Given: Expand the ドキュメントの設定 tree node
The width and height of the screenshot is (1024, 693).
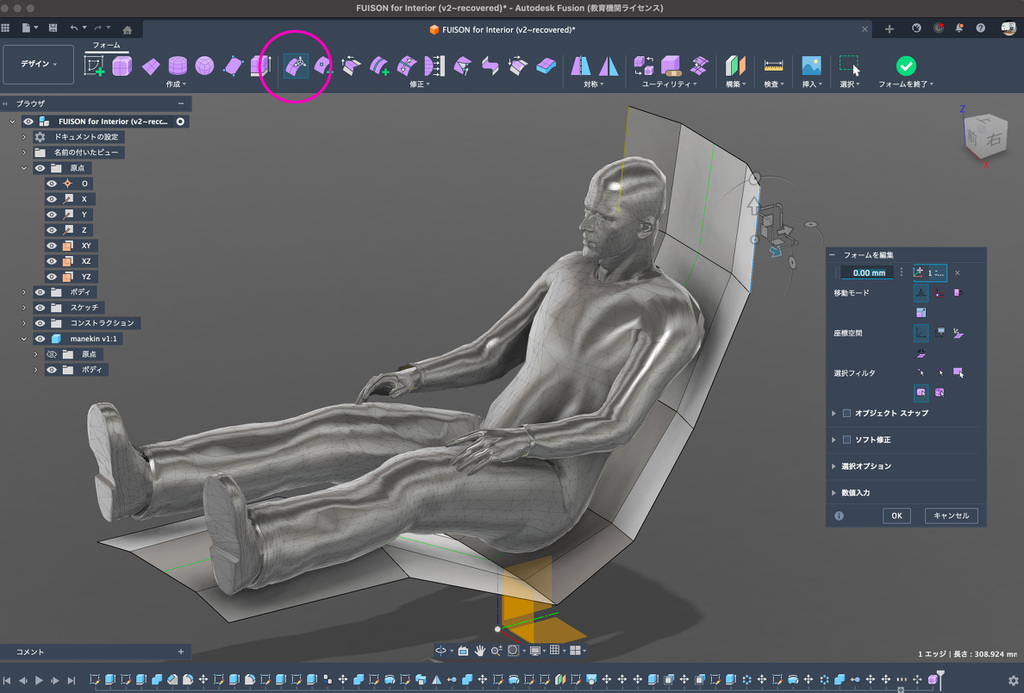Looking at the screenshot, I should click(x=24, y=137).
